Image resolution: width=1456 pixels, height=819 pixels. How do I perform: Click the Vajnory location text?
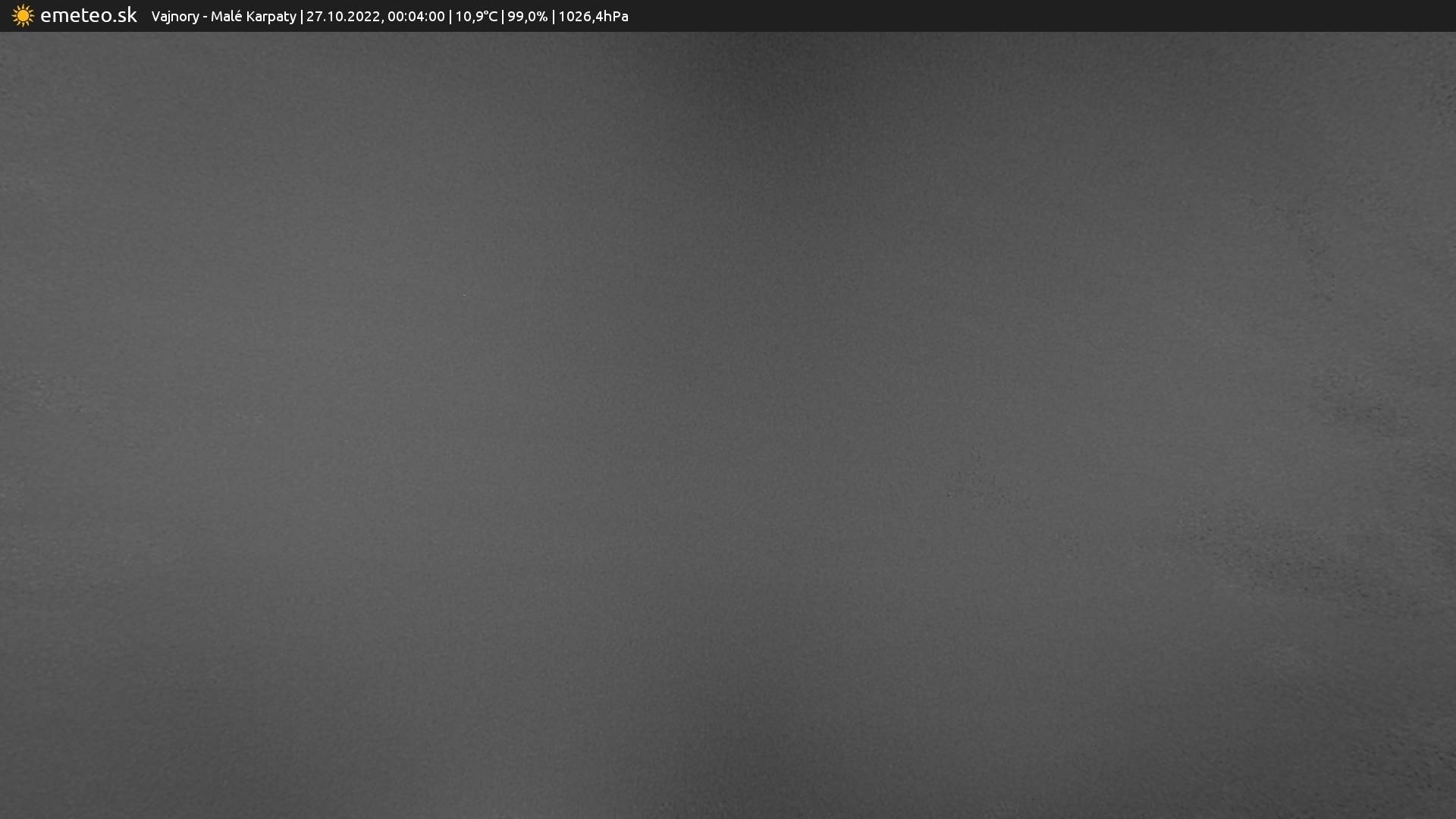click(x=174, y=17)
